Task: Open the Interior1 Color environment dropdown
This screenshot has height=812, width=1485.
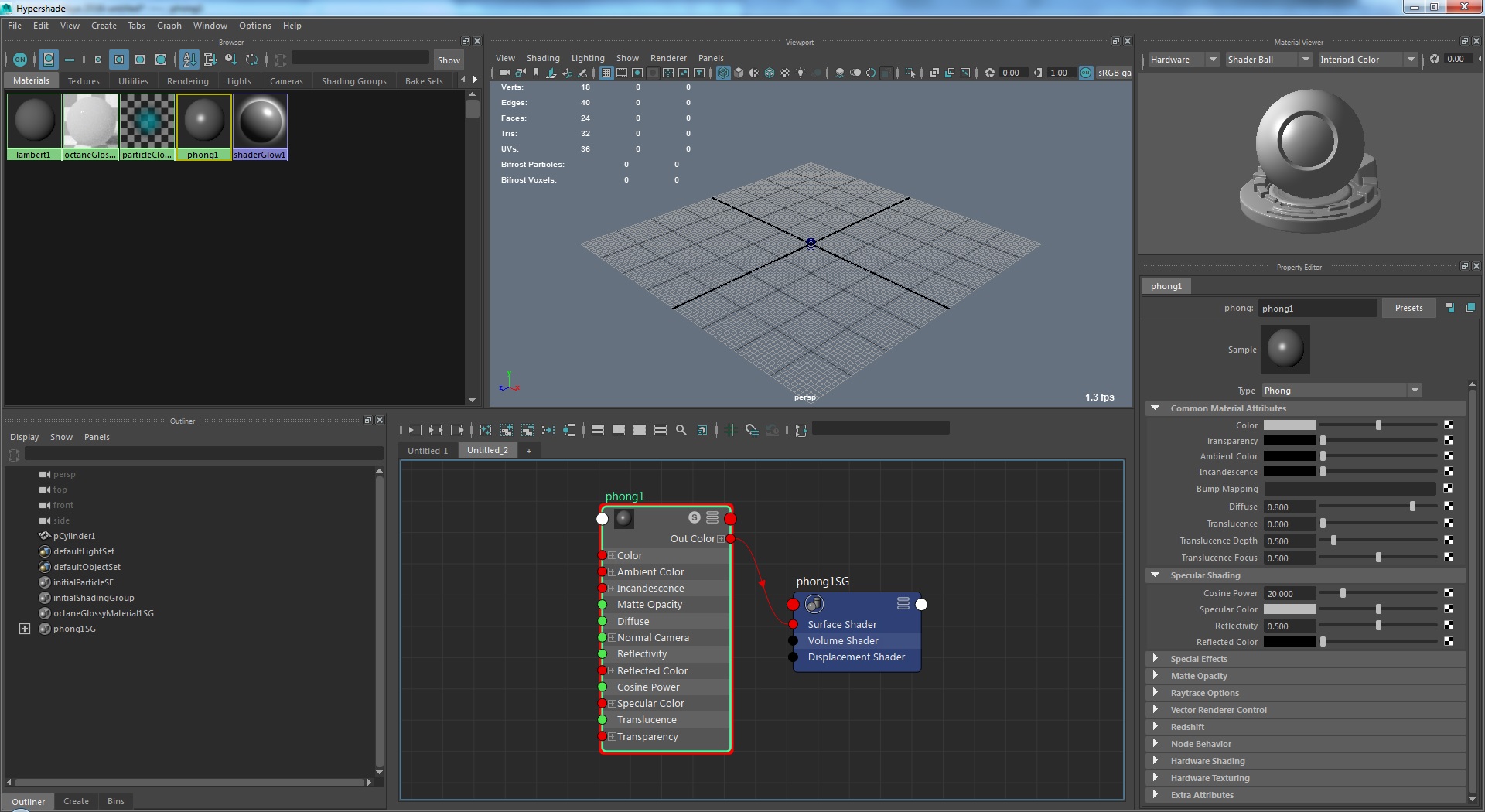Action: [x=1367, y=60]
